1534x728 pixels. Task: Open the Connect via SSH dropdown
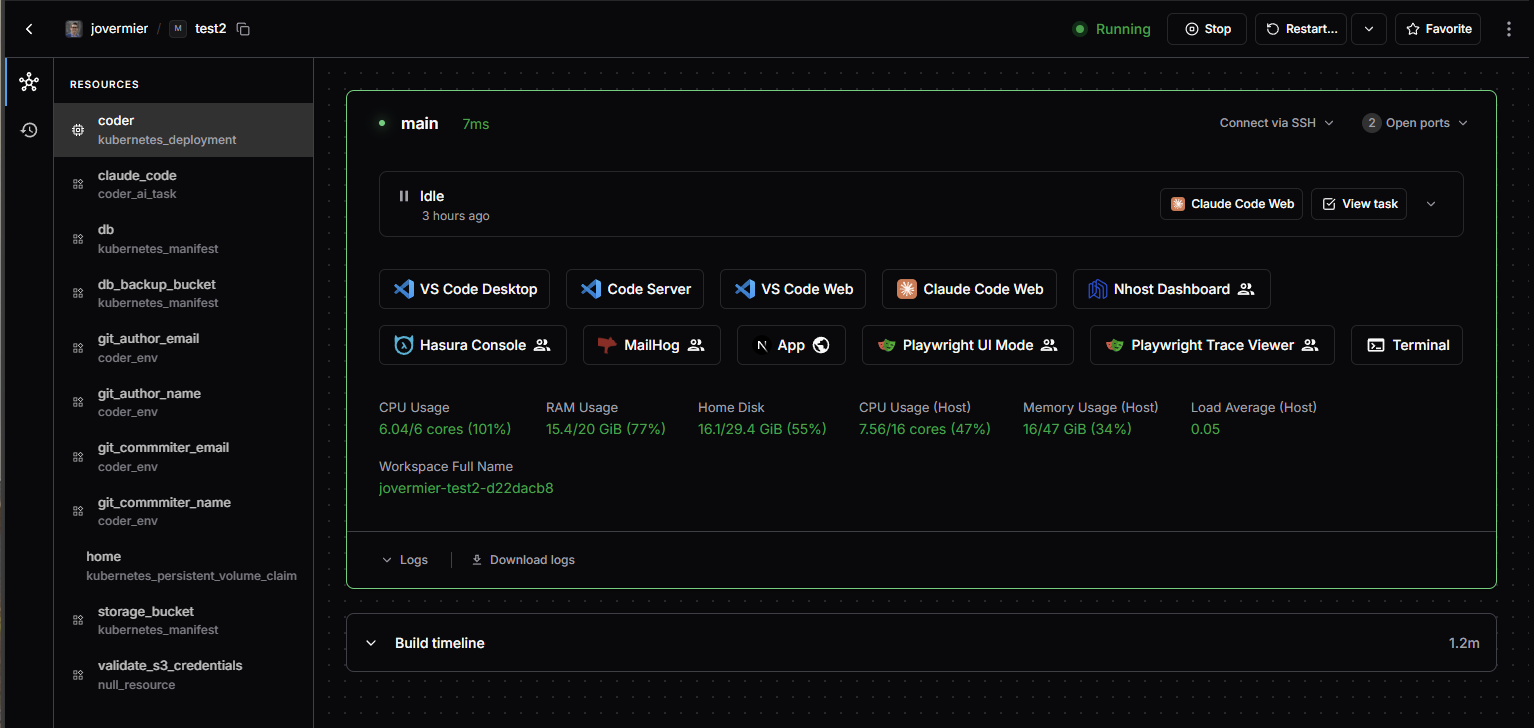pos(1276,123)
